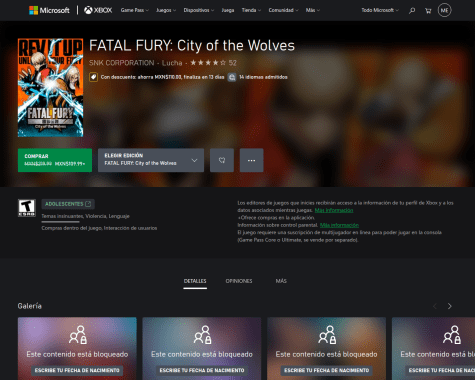Click the Lucha genre link
The height and width of the screenshot is (380, 475).
[172, 63]
